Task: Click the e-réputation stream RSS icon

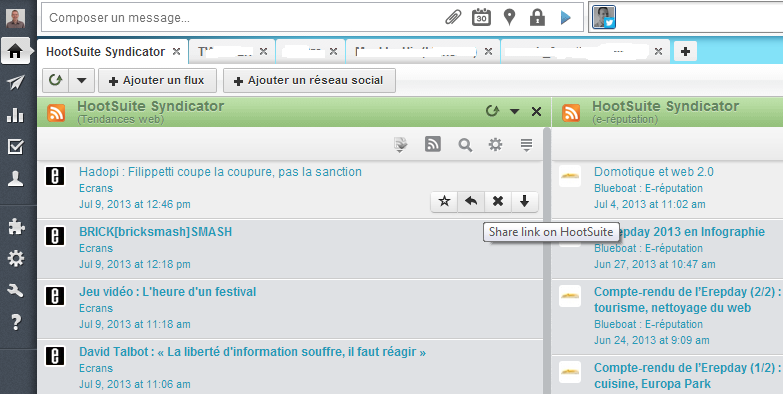Action: (x=571, y=113)
